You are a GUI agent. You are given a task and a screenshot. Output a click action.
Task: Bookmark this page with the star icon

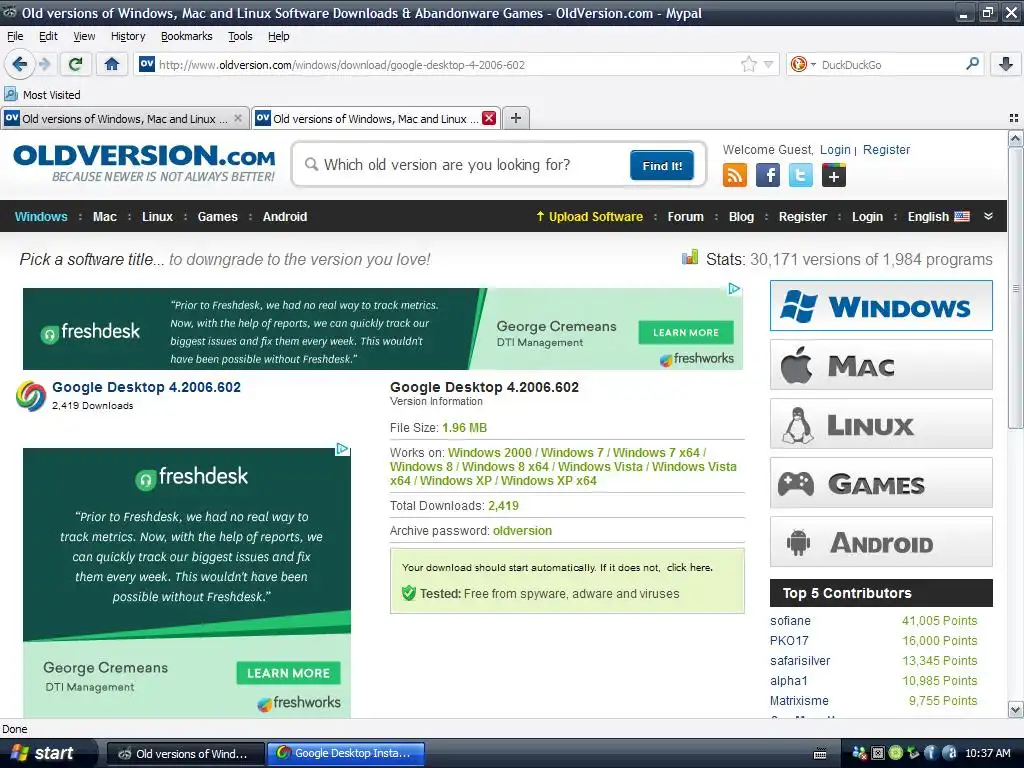tap(748, 64)
